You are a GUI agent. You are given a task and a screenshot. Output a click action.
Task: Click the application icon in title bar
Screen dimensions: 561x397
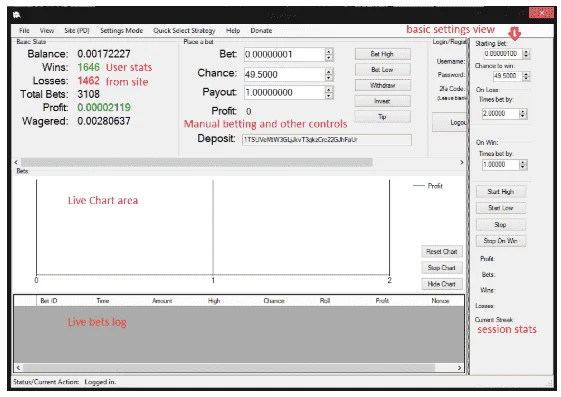(17, 15)
